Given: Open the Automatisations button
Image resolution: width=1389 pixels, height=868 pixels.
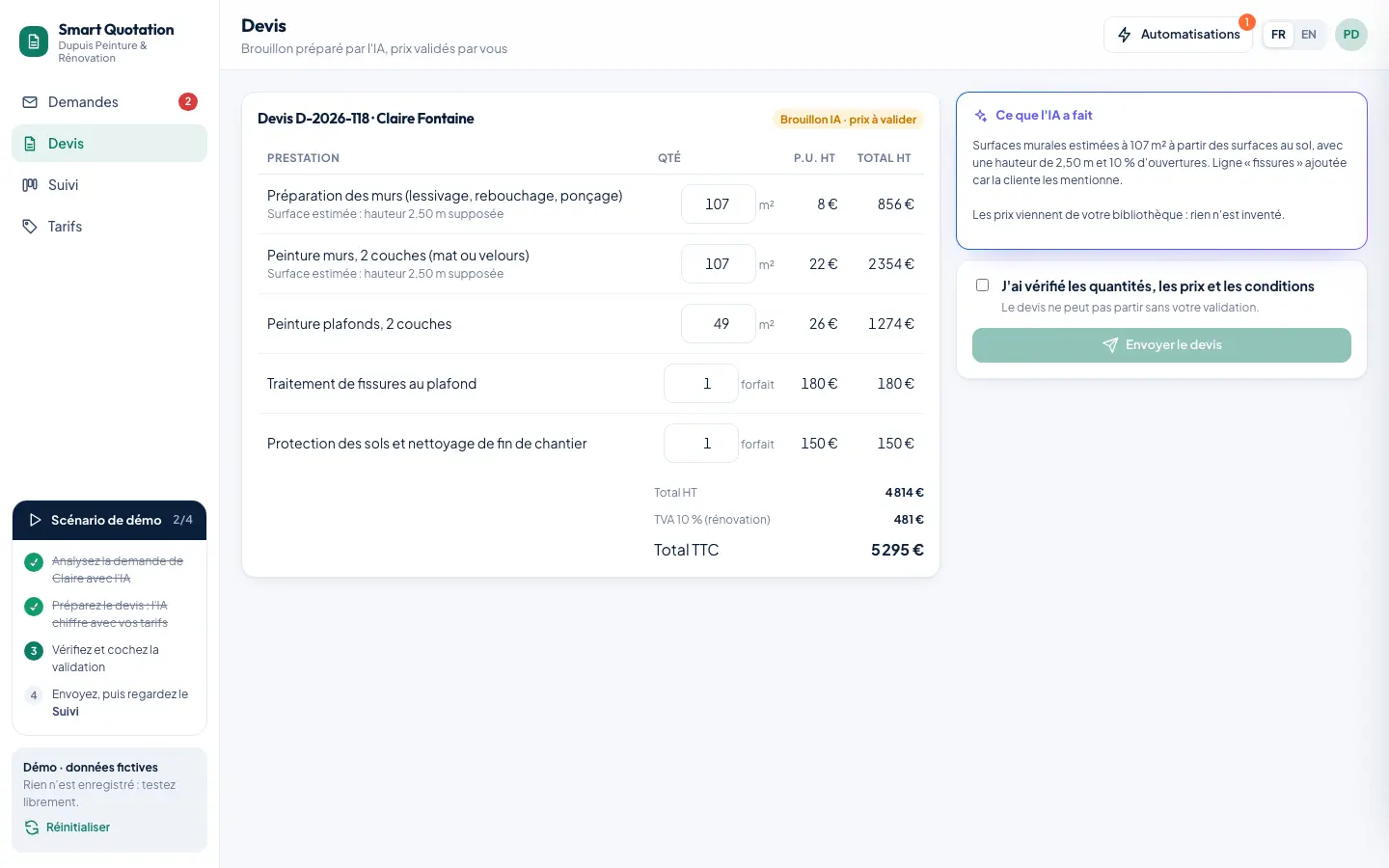Looking at the screenshot, I should click(x=1178, y=35).
